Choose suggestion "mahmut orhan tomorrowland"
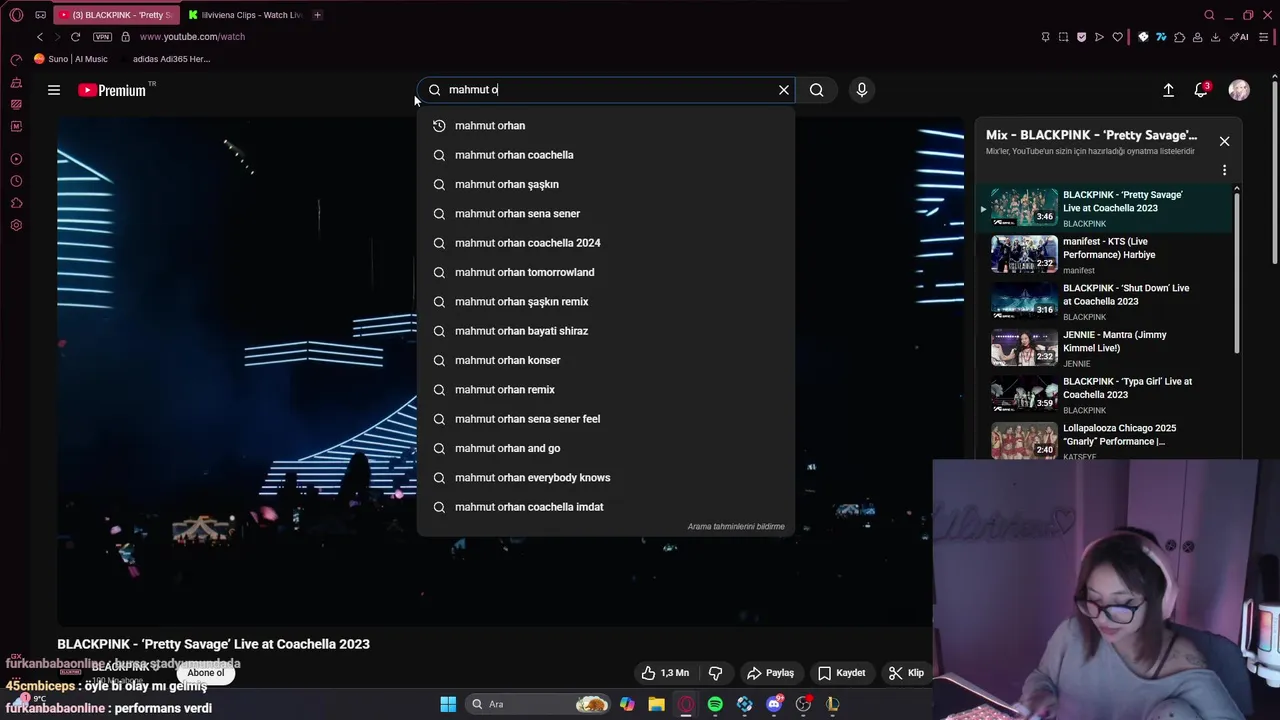 tap(606, 272)
